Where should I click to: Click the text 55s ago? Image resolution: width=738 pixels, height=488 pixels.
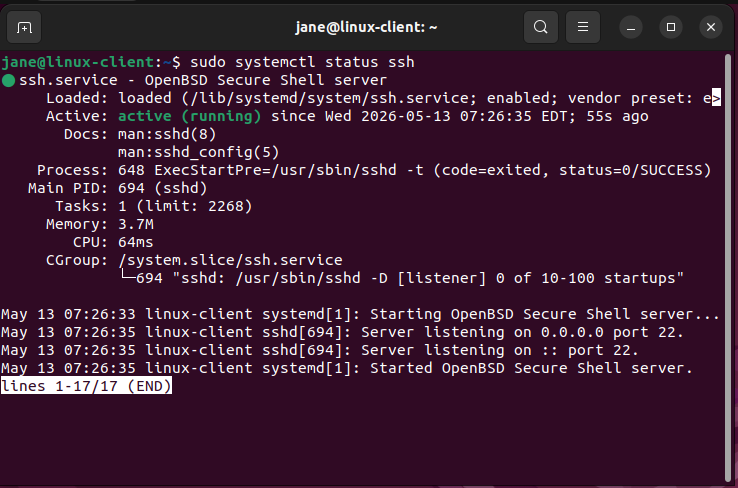(x=617, y=116)
